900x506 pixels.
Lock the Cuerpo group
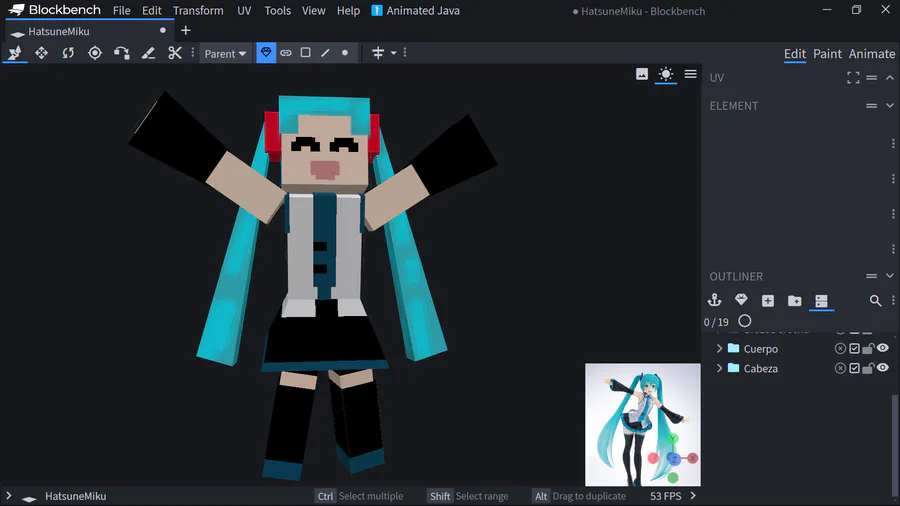[868, 348]
